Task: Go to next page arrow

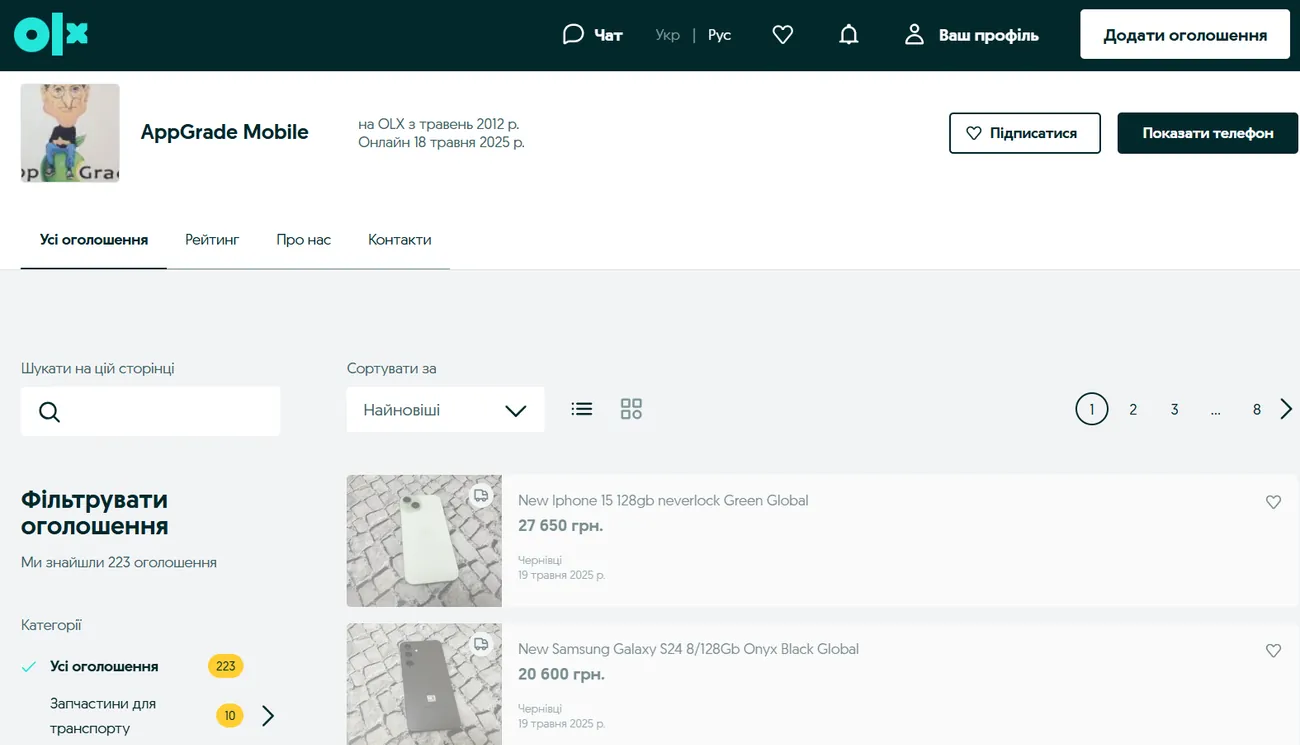Action: (1286, 409)
